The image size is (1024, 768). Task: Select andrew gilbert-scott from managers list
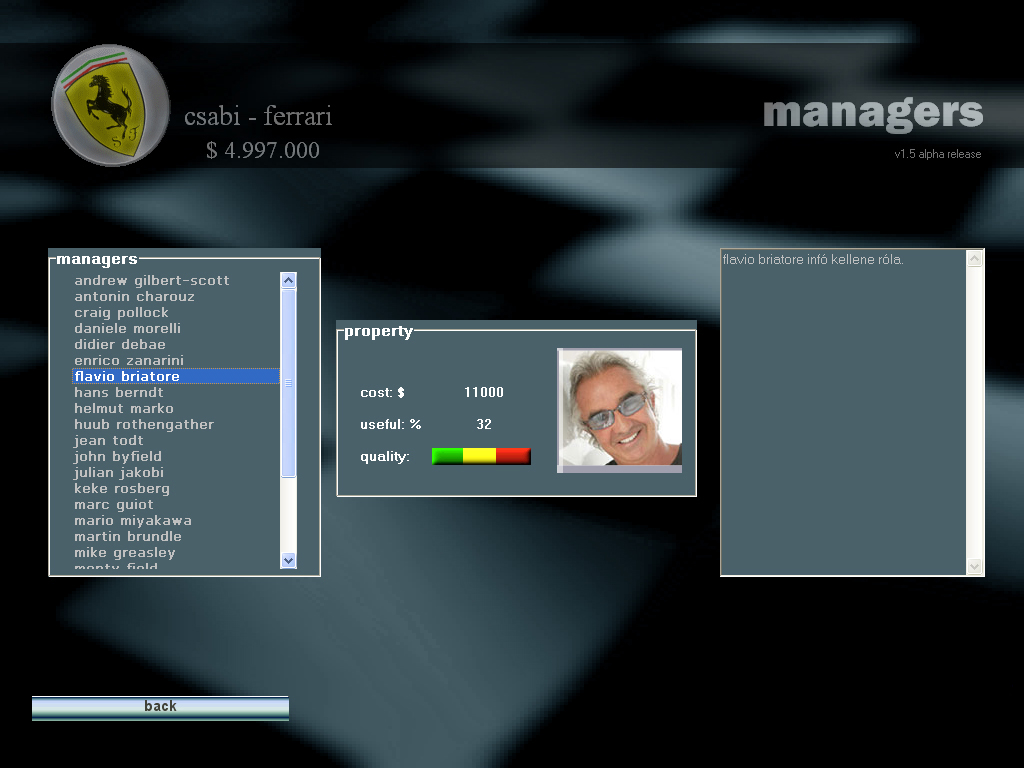coord(151,280)
